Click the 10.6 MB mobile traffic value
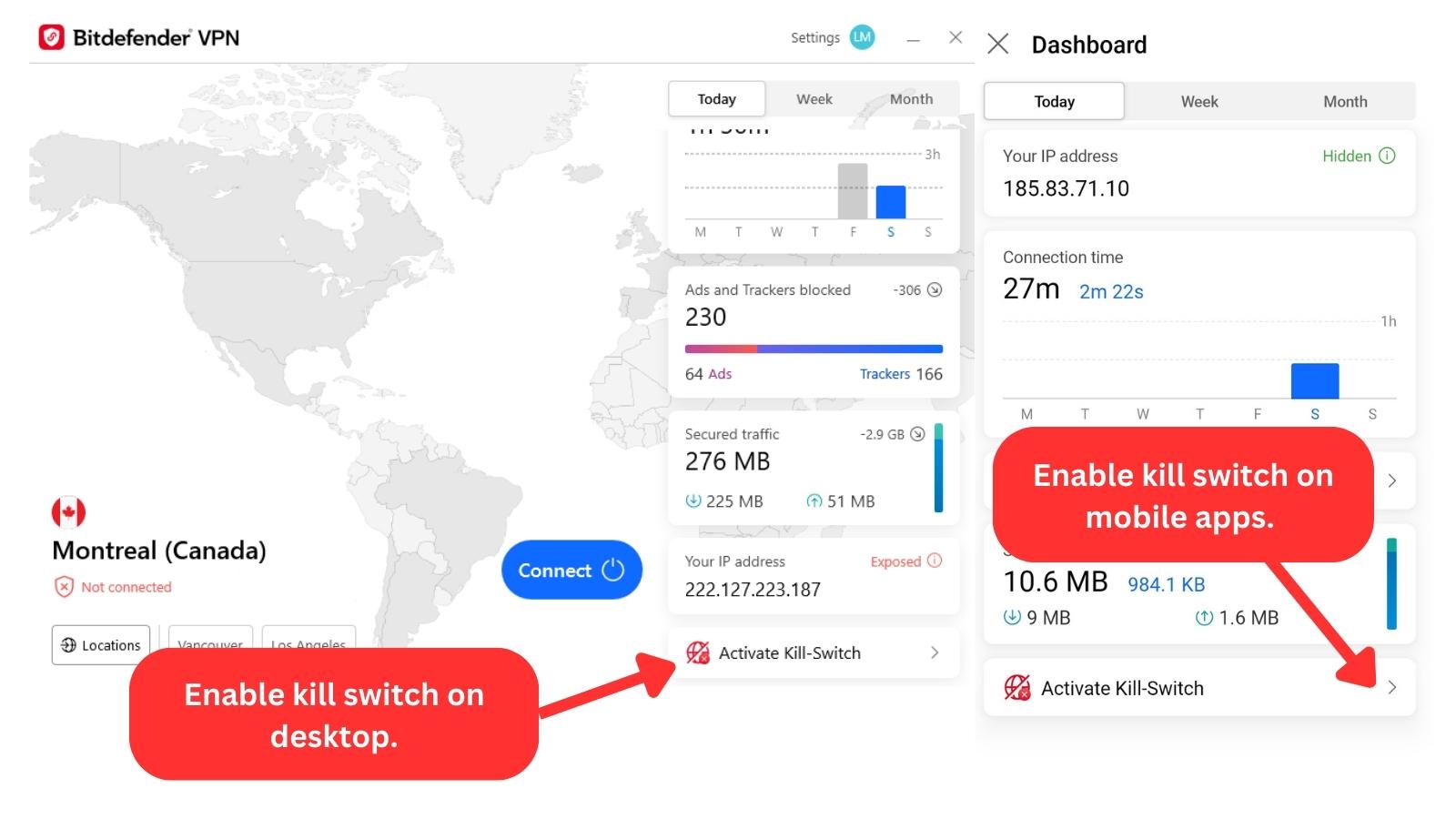 click(1055, 581)
